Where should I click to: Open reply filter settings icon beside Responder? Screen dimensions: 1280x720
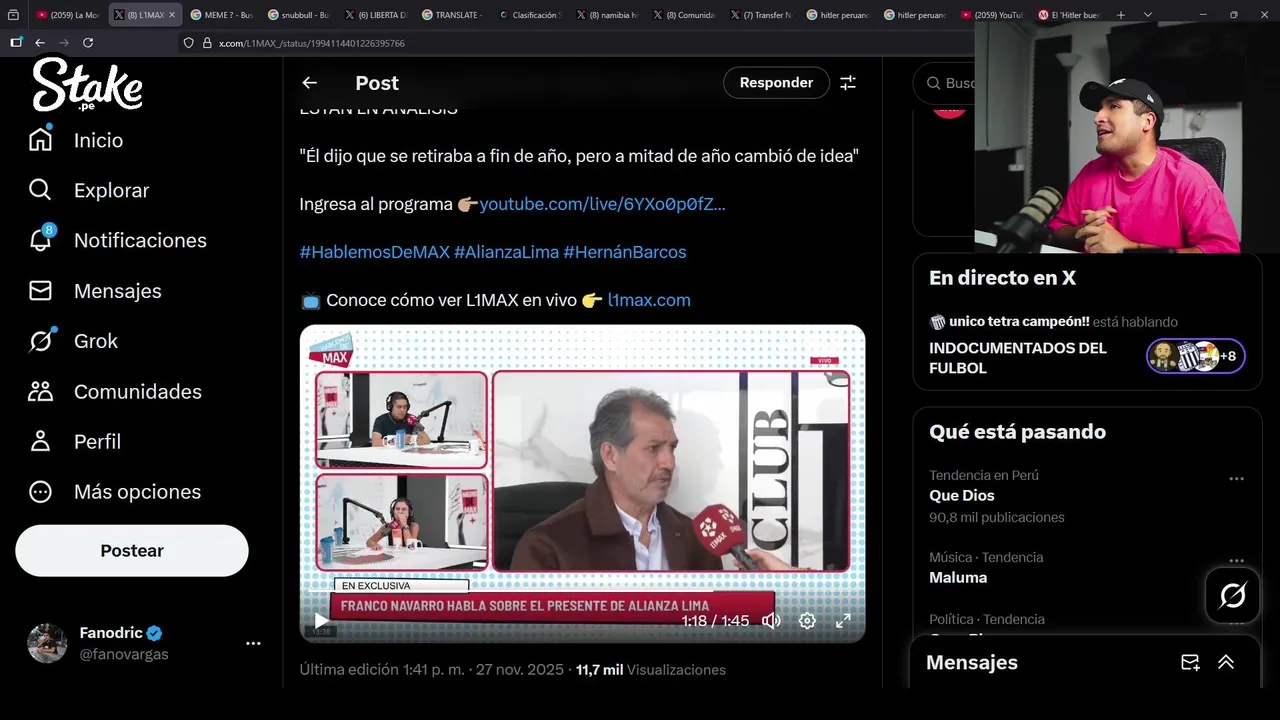848,83
